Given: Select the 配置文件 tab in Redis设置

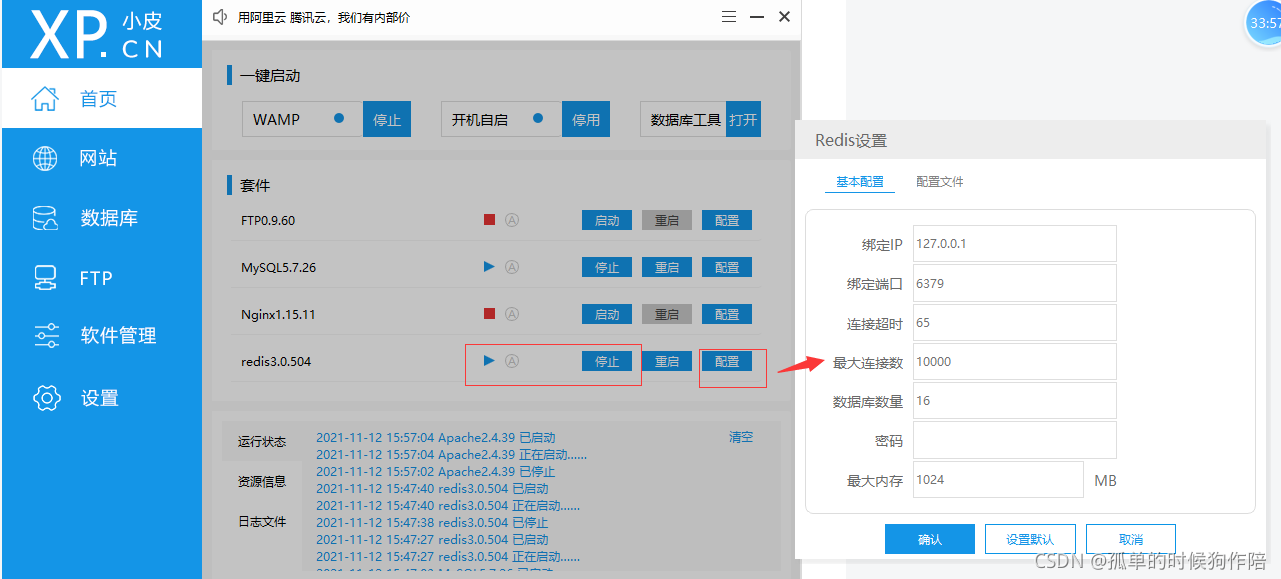Looking at the screenshot, I should [x=940, y=182].
